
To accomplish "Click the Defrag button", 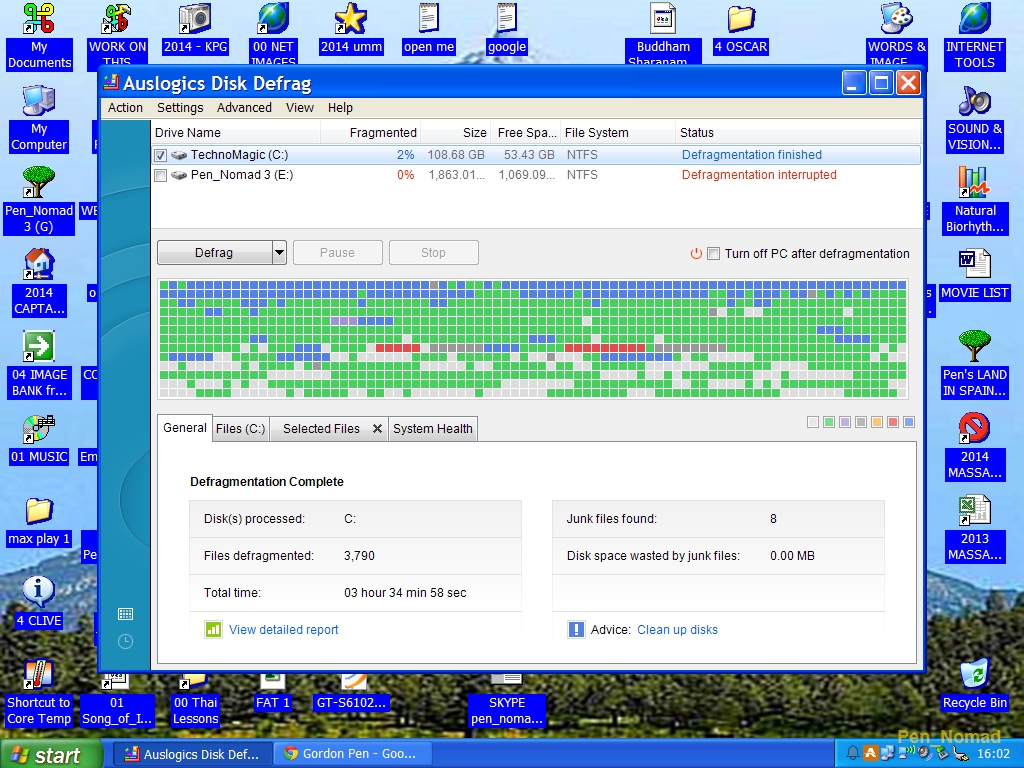I will pos(214,253).
